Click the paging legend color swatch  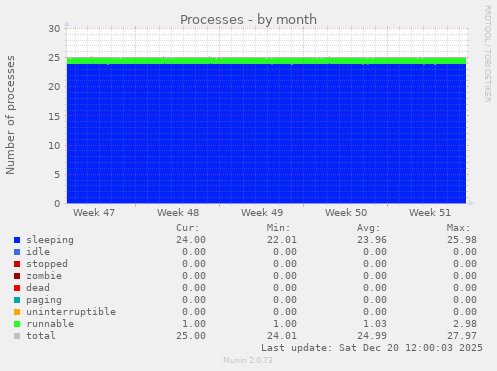point(17,300)
